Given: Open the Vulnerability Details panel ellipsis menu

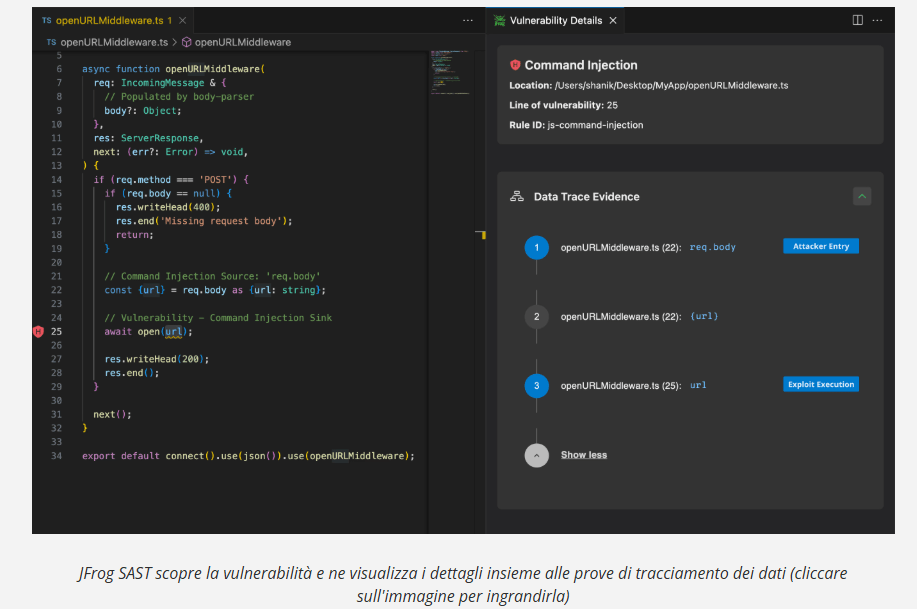Looking at the screenshot, I should pyautogui.click(x=877, y=19).
